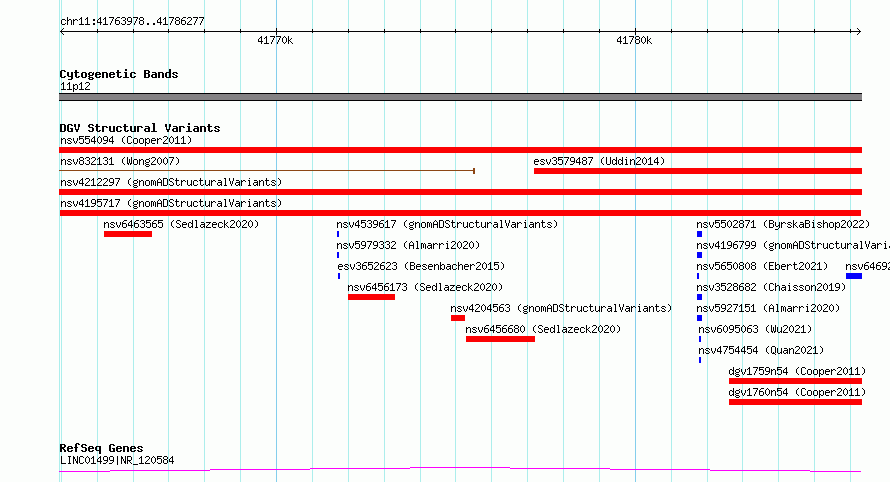This screenshot has height=482, width=890.
Task: Select the gray 11p12 cytoband bar
Action: pyautogui.click(x=460, y=97)
